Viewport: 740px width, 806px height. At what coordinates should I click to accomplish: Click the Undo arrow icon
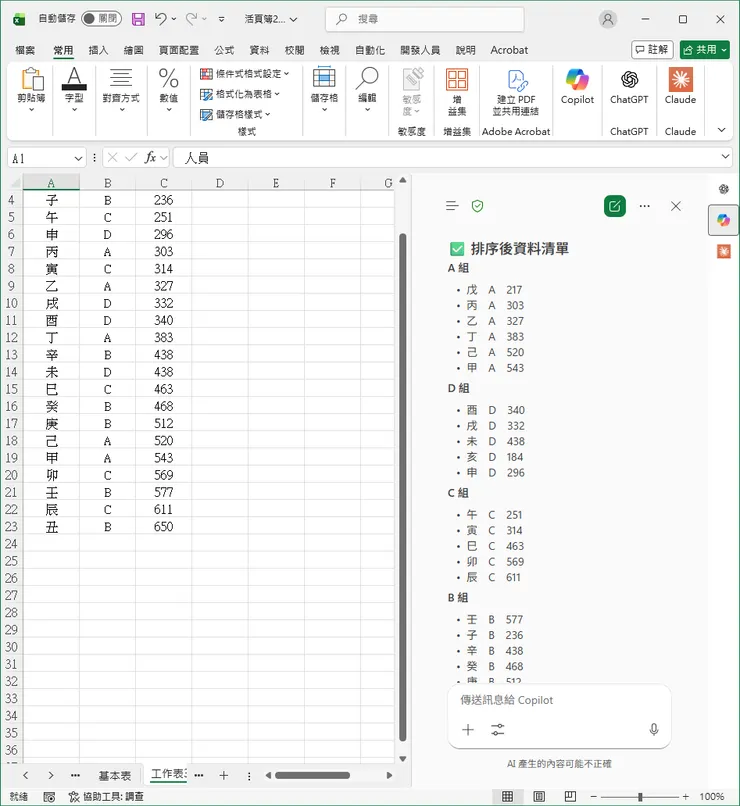tap(160, 19)
